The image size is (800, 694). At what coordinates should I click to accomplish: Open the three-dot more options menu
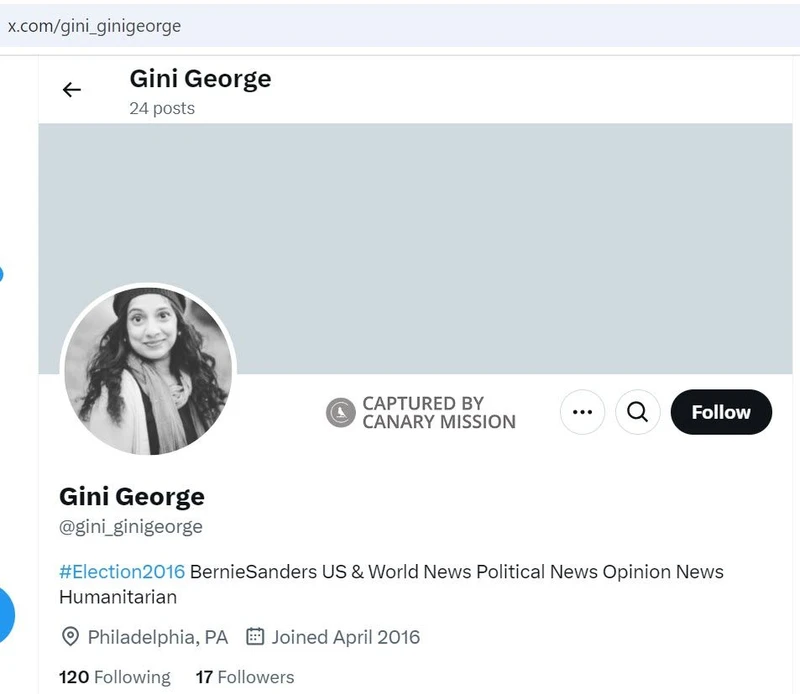(x=582, y=412)
